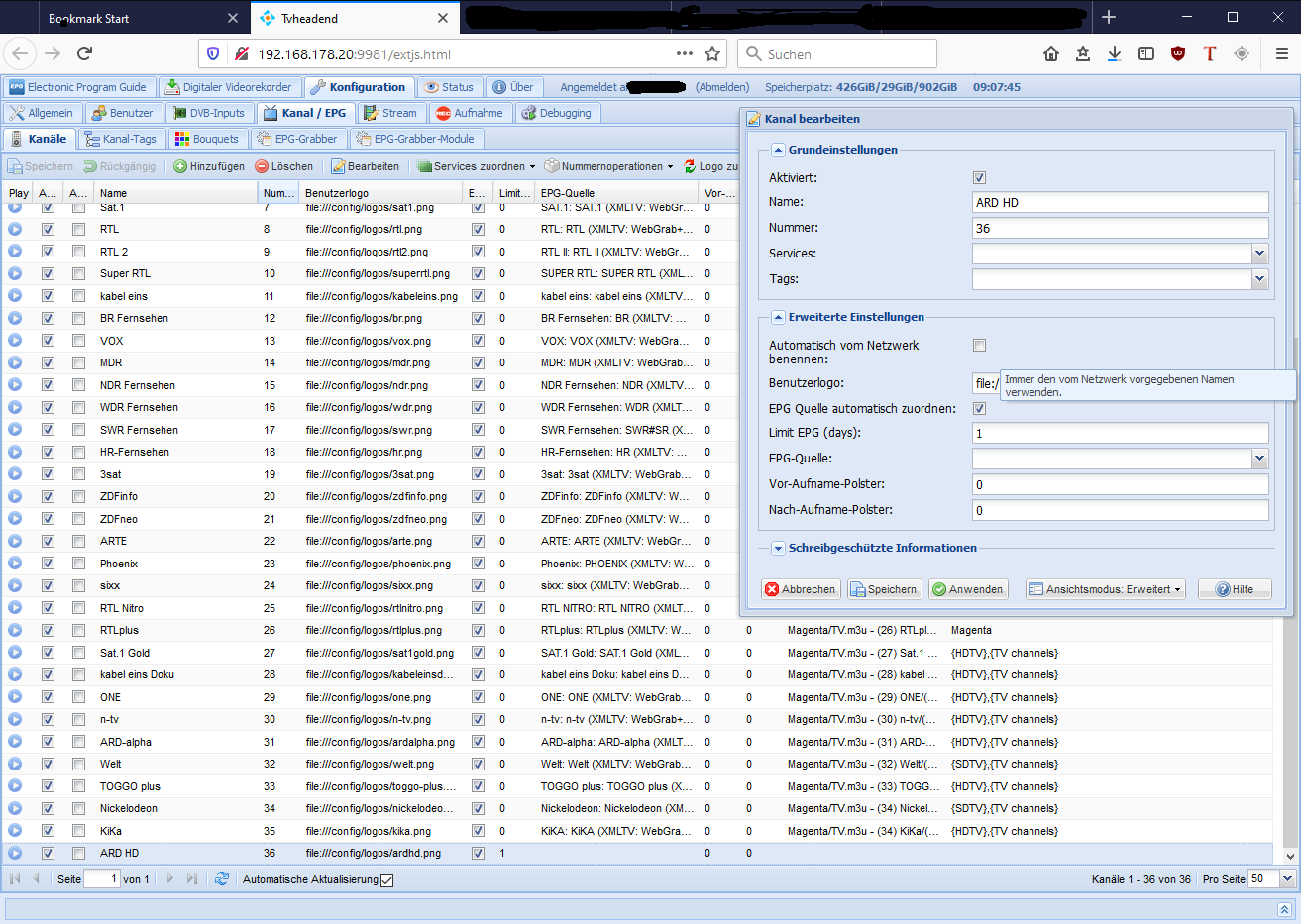Open the Tags dropdown in dialog
The width and height of the screenshot is (1301, 924).
tap(1260, 279)
